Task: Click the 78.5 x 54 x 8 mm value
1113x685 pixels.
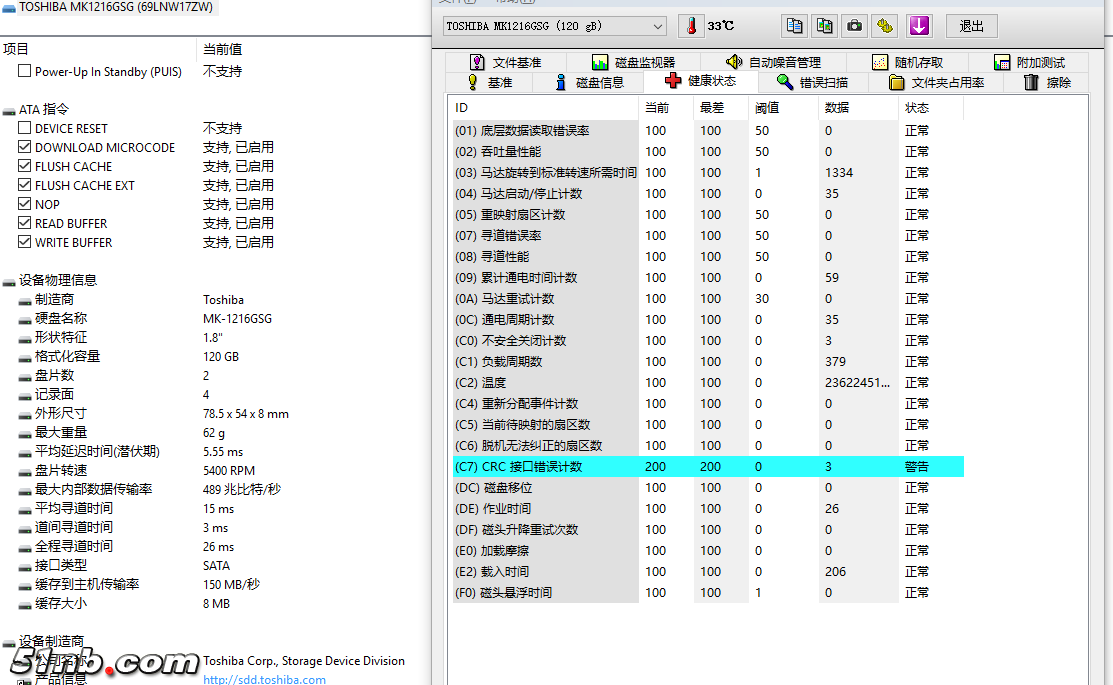Action: [246, 414]
